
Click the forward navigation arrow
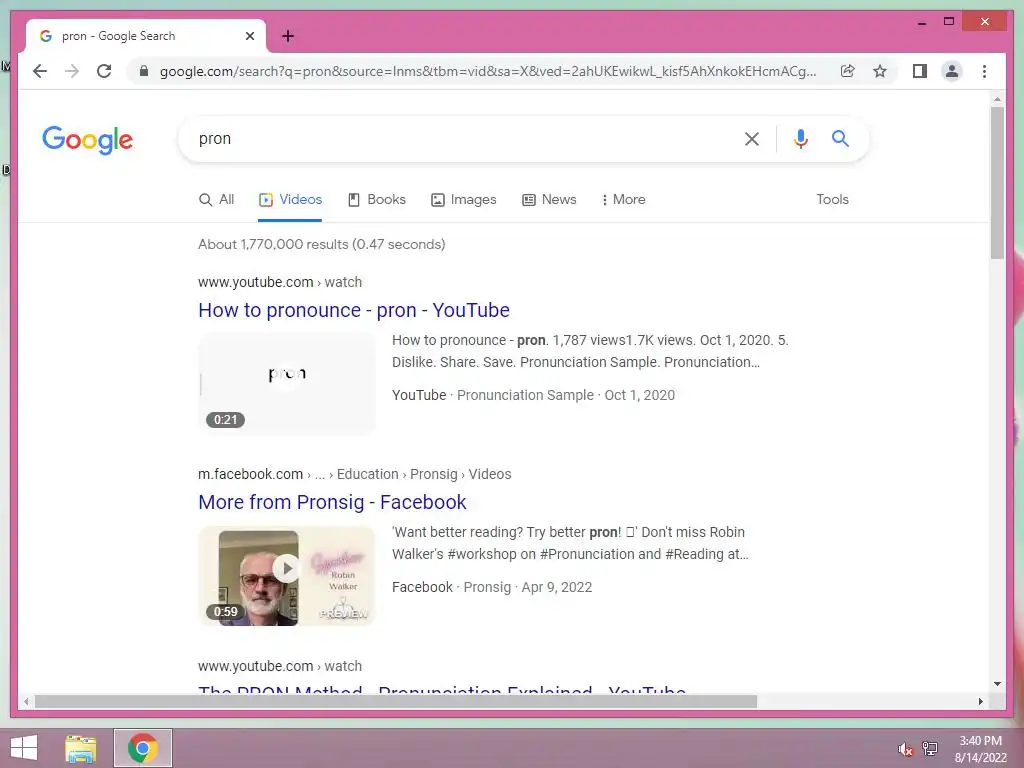pos(72,71)
